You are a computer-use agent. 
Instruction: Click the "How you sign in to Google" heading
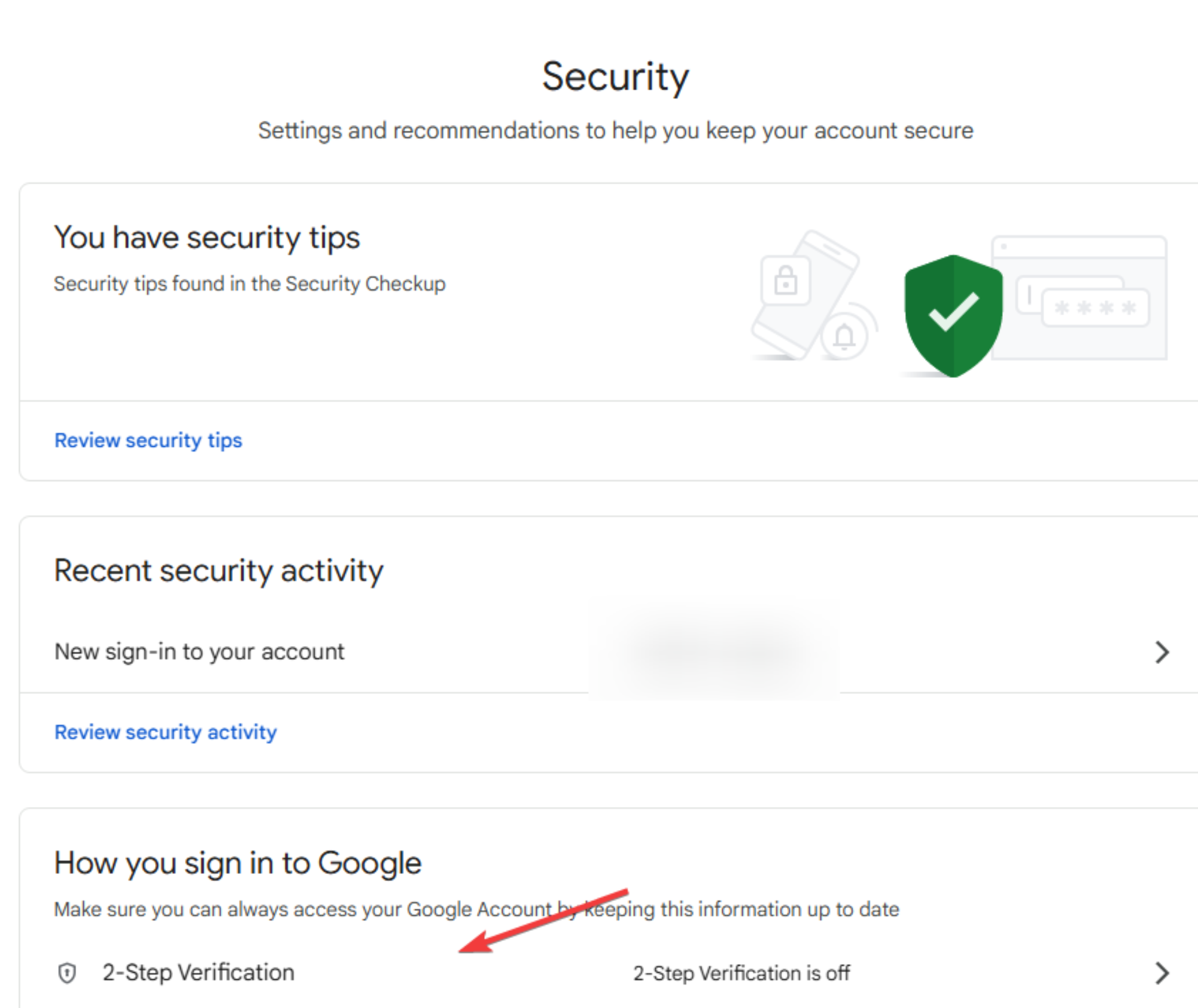pyautogui.click(x=238, y=863)
